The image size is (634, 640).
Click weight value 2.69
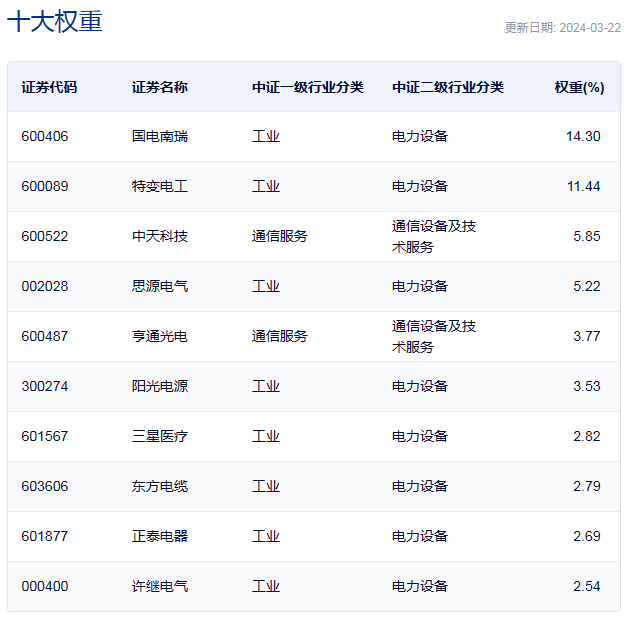587,536
